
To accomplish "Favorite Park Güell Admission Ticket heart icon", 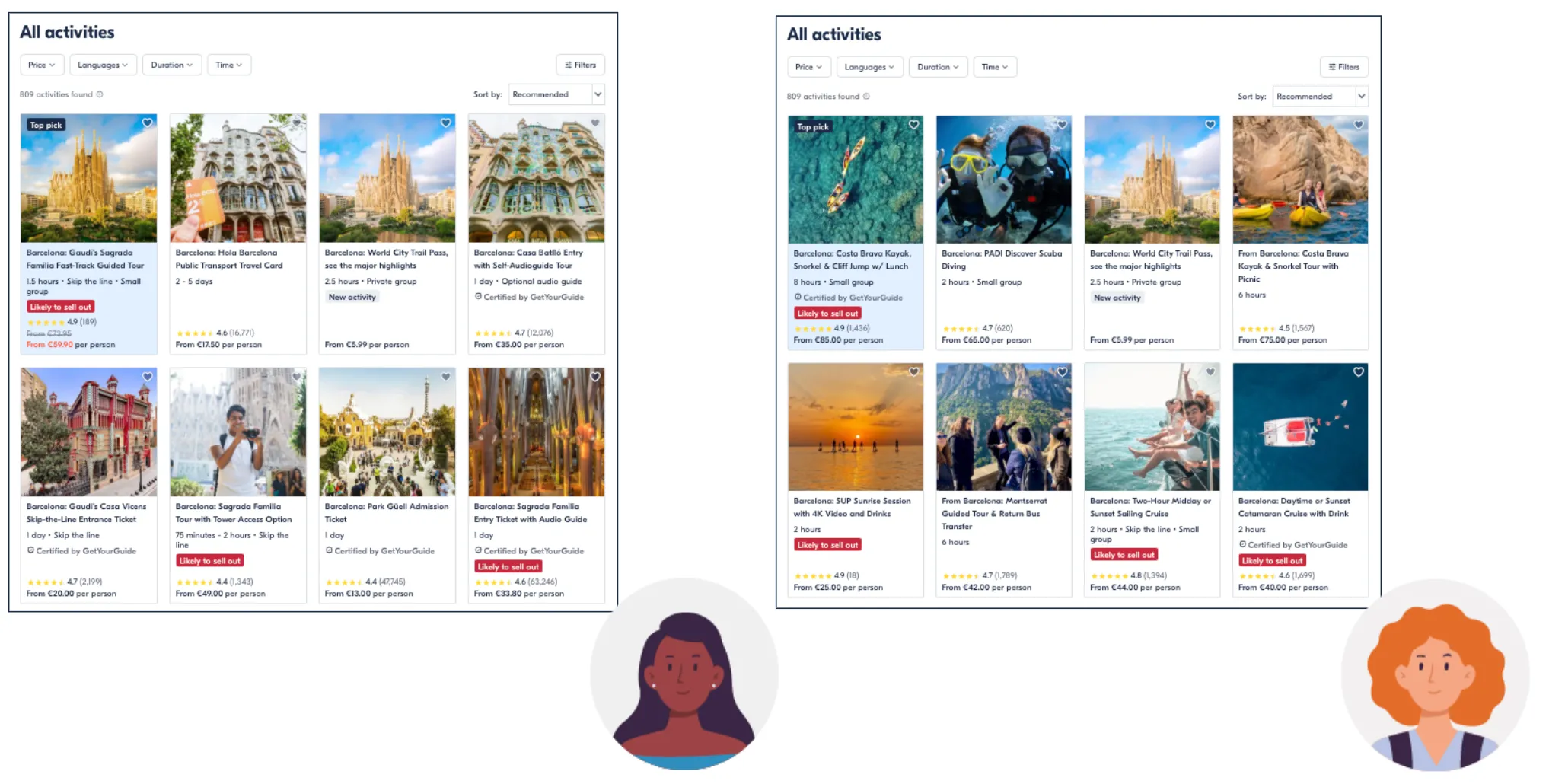I will (445, 376).
